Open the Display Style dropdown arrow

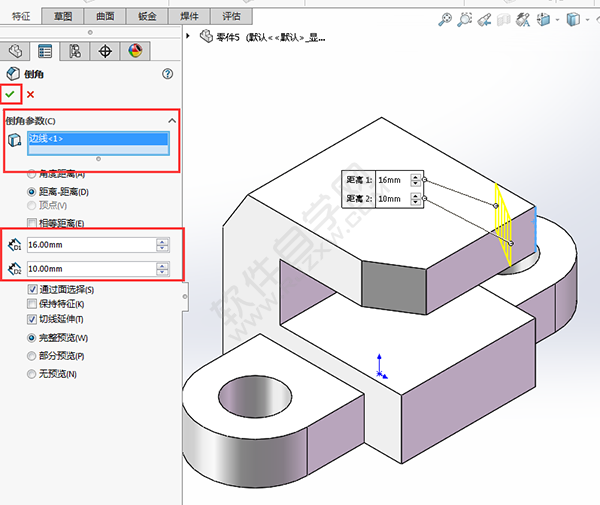coord(588,20)
